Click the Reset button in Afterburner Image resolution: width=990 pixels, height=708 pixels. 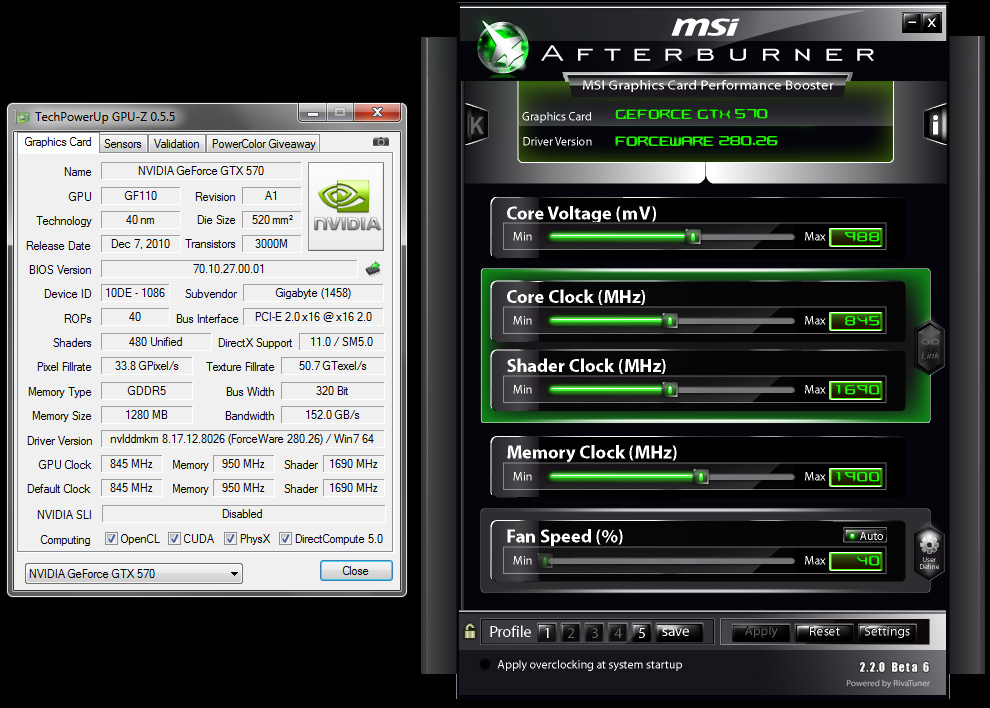point(824,632)
